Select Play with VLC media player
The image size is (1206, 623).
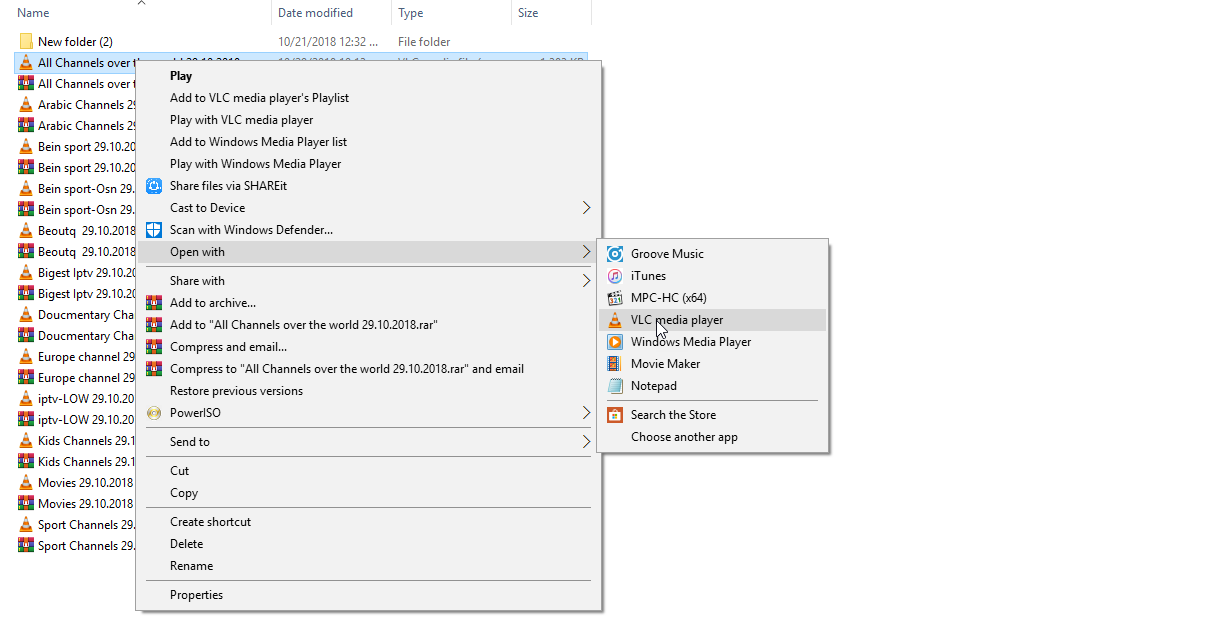(x=241, y=120)
